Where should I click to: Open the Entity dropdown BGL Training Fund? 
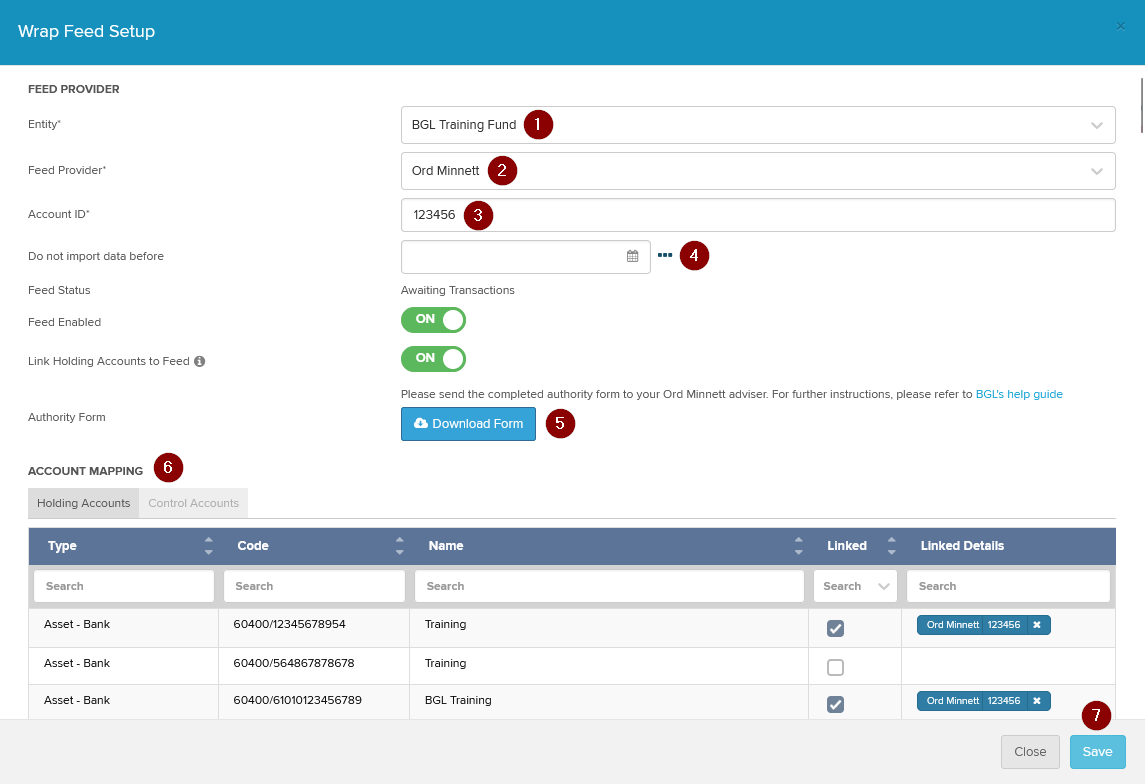pyautogui.click(x=758, y=125)
